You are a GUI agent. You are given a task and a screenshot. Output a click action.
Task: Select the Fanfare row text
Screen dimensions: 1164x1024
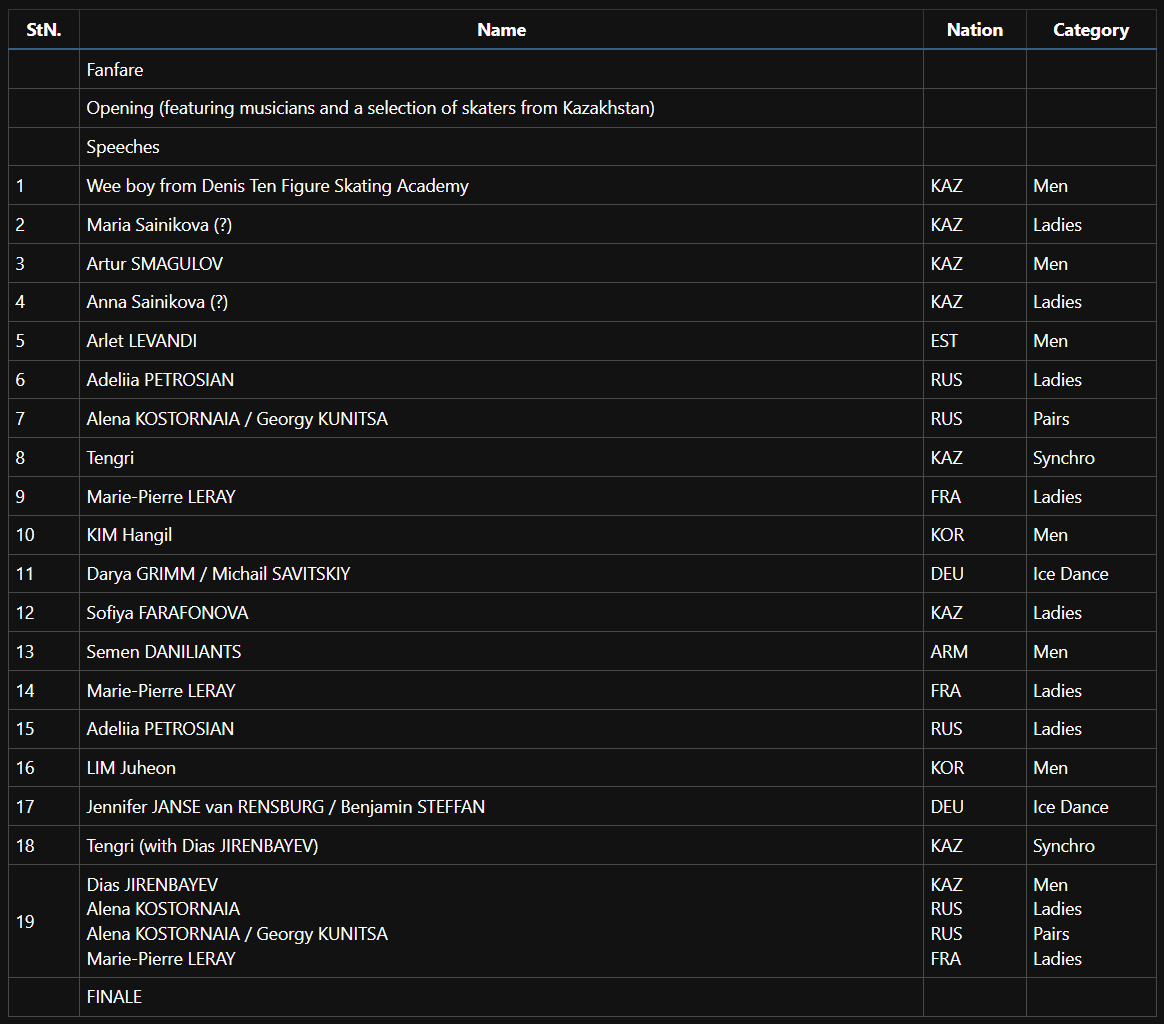[115, 70]
